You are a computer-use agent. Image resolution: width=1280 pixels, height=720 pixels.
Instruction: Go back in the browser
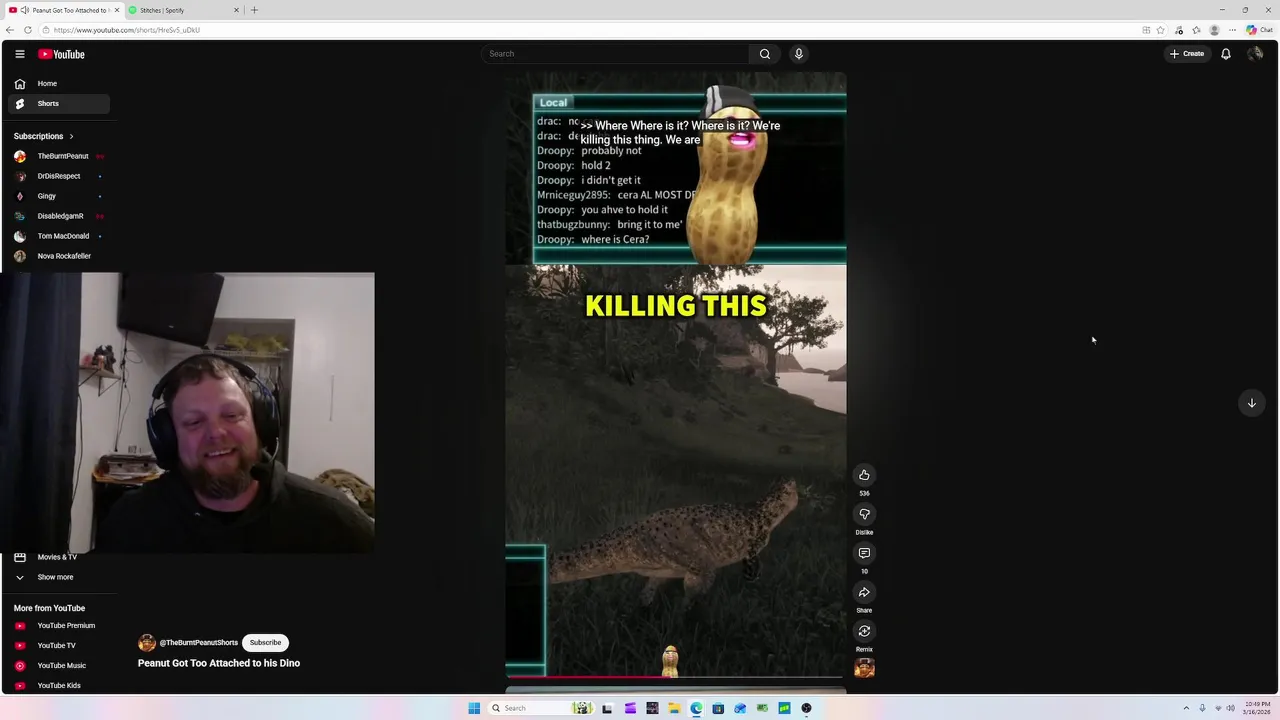(10, 30)
